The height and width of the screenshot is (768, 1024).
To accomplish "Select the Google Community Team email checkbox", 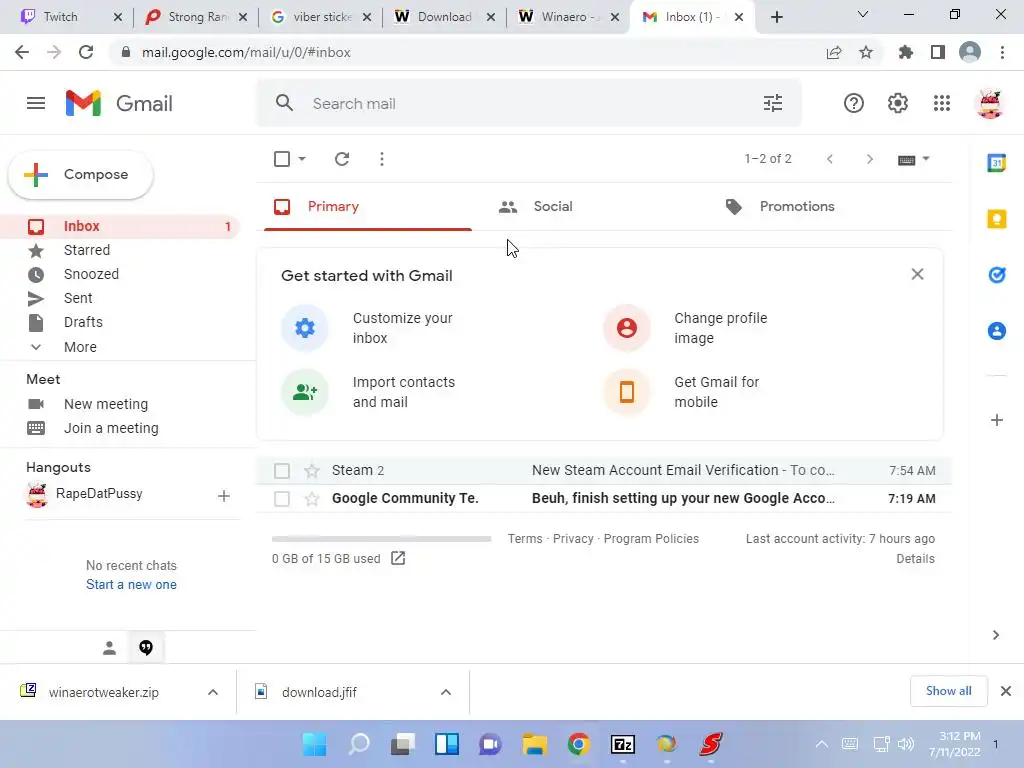I will tap(281, 499).
